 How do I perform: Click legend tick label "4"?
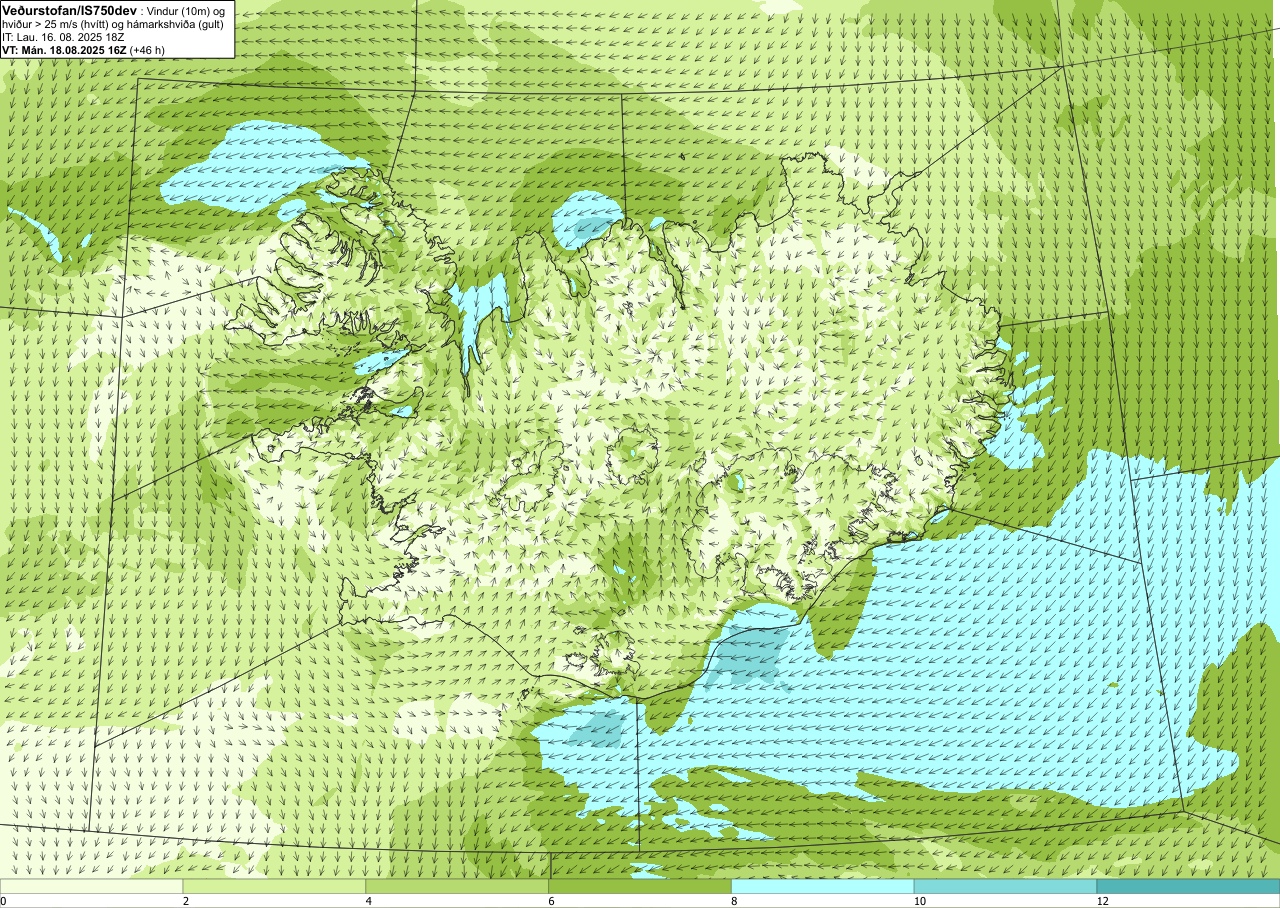coord(369,901)
